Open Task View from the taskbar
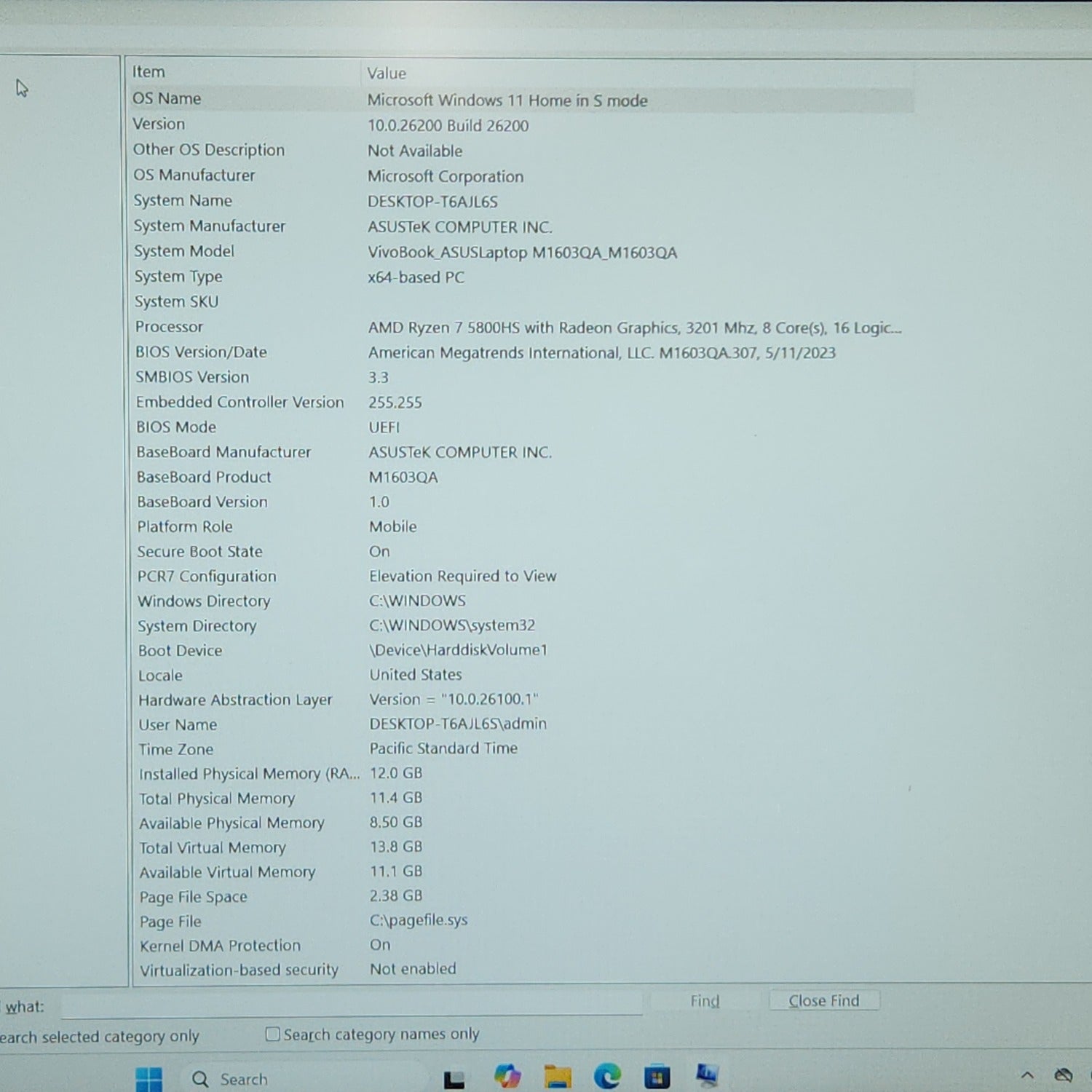 [454, 1079]
